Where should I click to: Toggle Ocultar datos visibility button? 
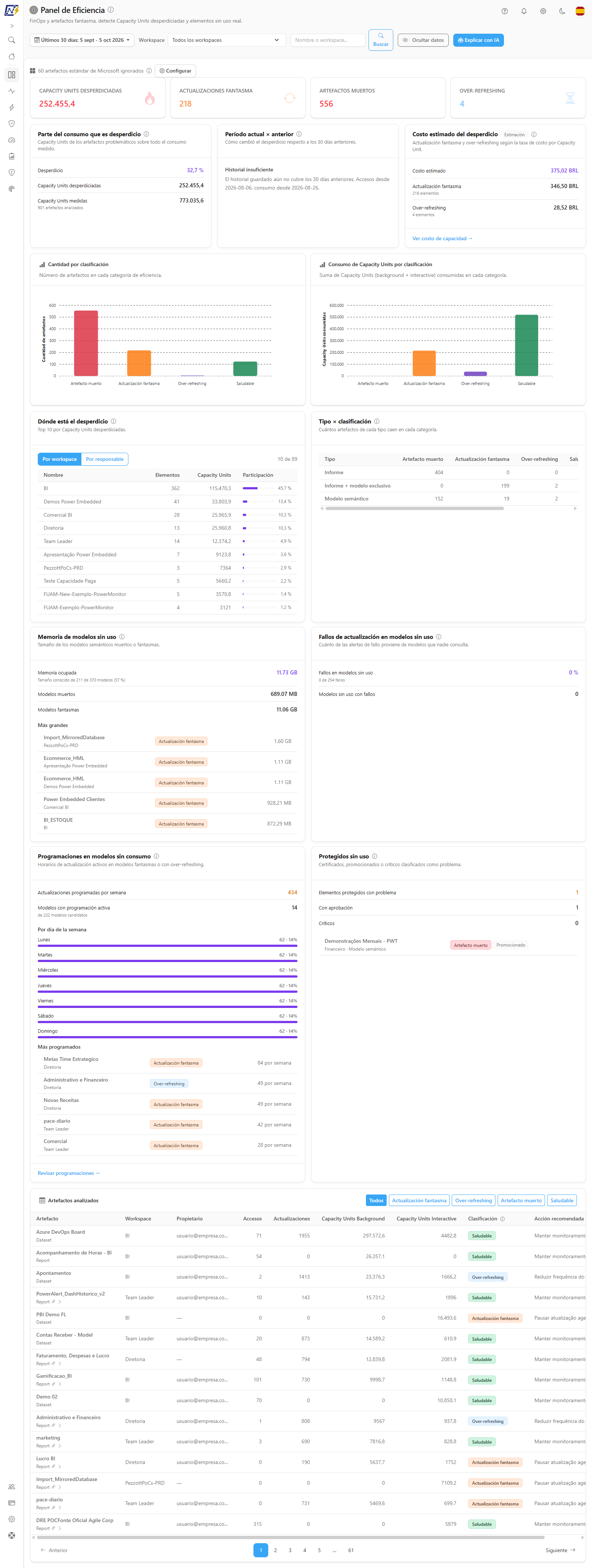tap(424, 40)
